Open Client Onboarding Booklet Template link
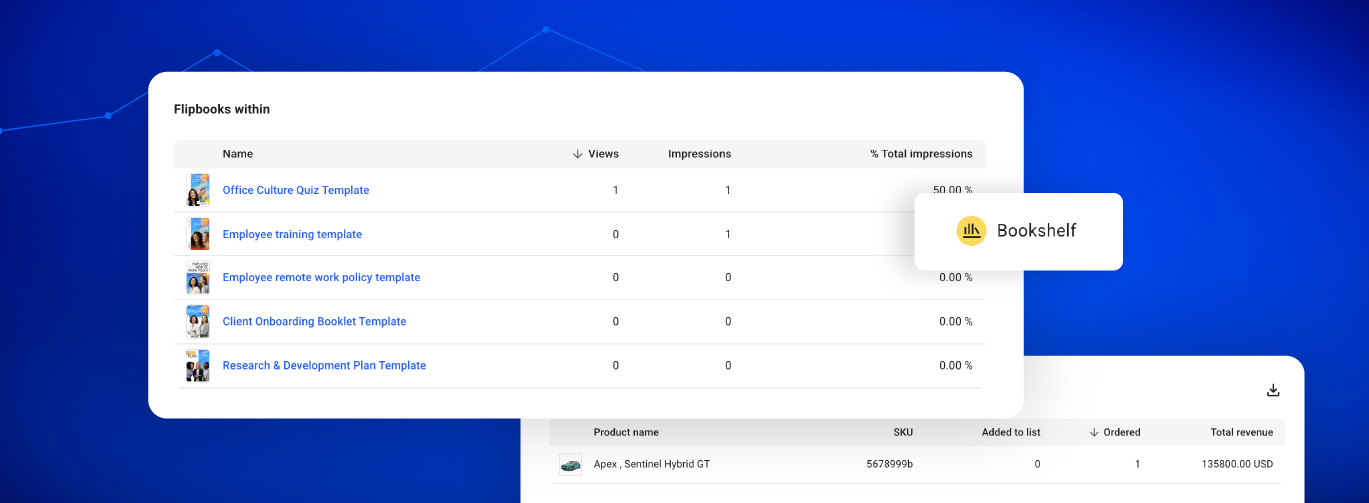Screen dimensions: 1369x503 point(314,321)
